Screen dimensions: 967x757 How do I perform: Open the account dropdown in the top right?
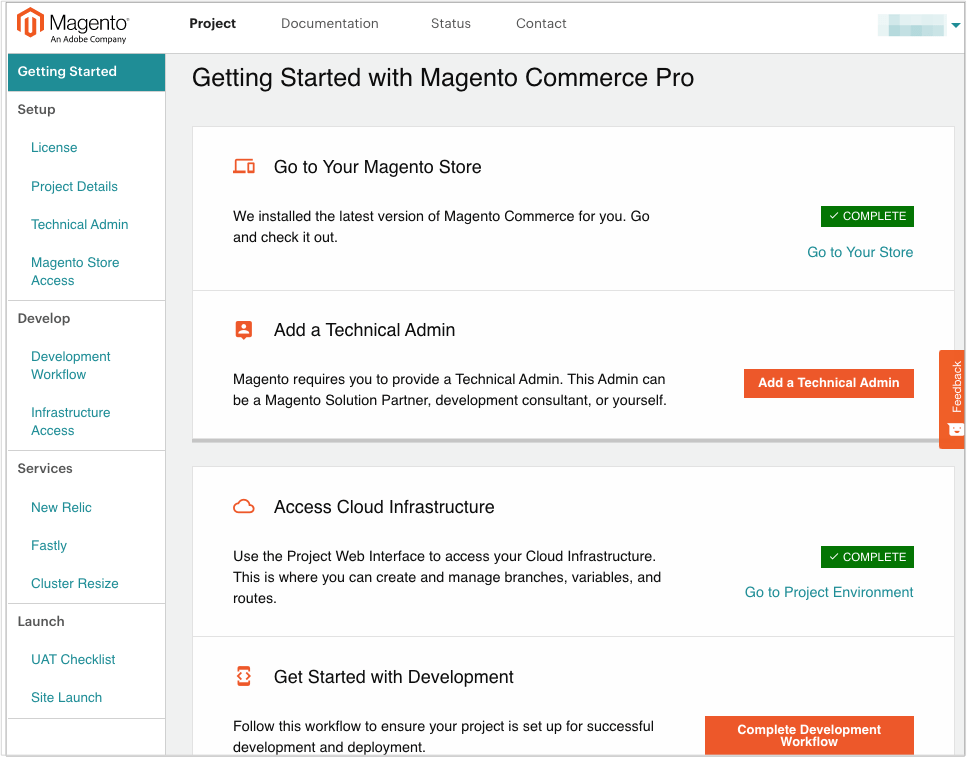click(957, 25)
